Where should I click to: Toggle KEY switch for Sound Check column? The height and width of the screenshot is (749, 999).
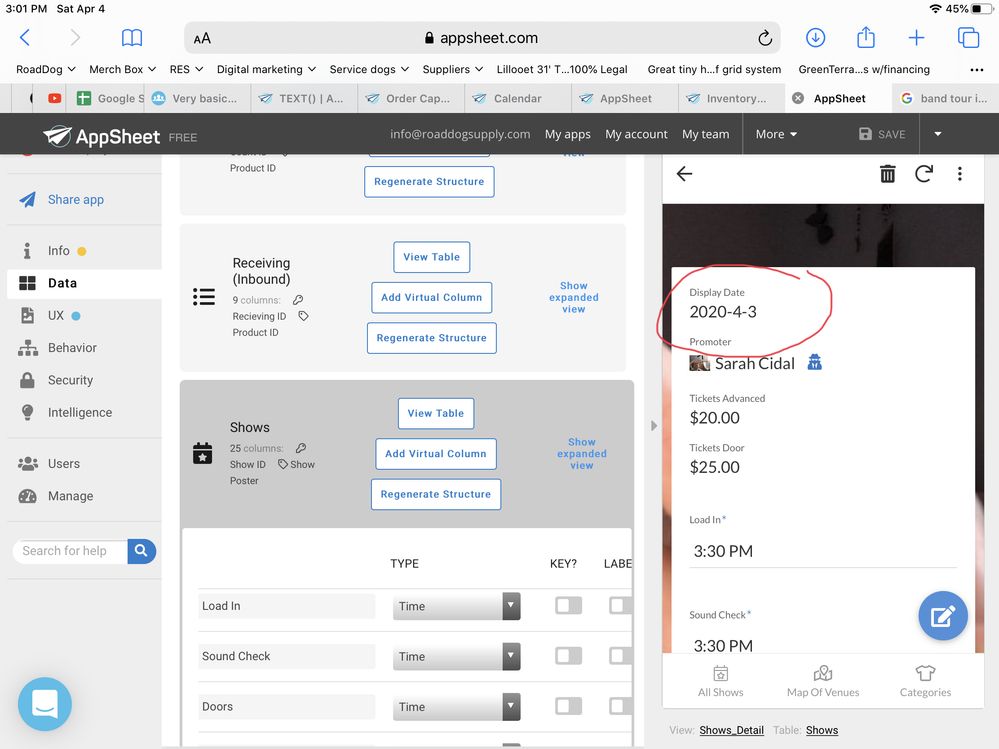[568, 655]
